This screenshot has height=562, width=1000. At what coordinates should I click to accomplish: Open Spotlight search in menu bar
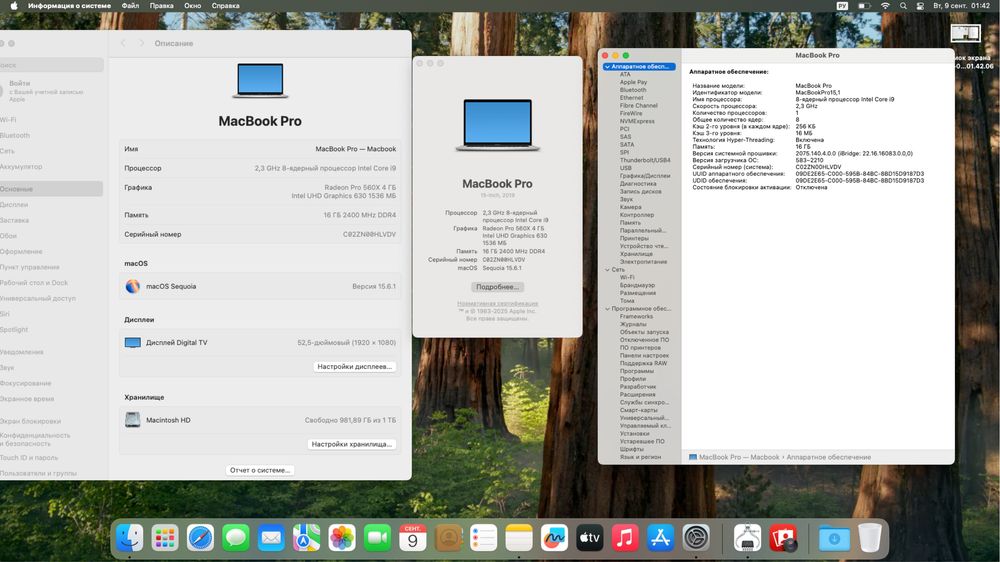(x=903, y=6)
